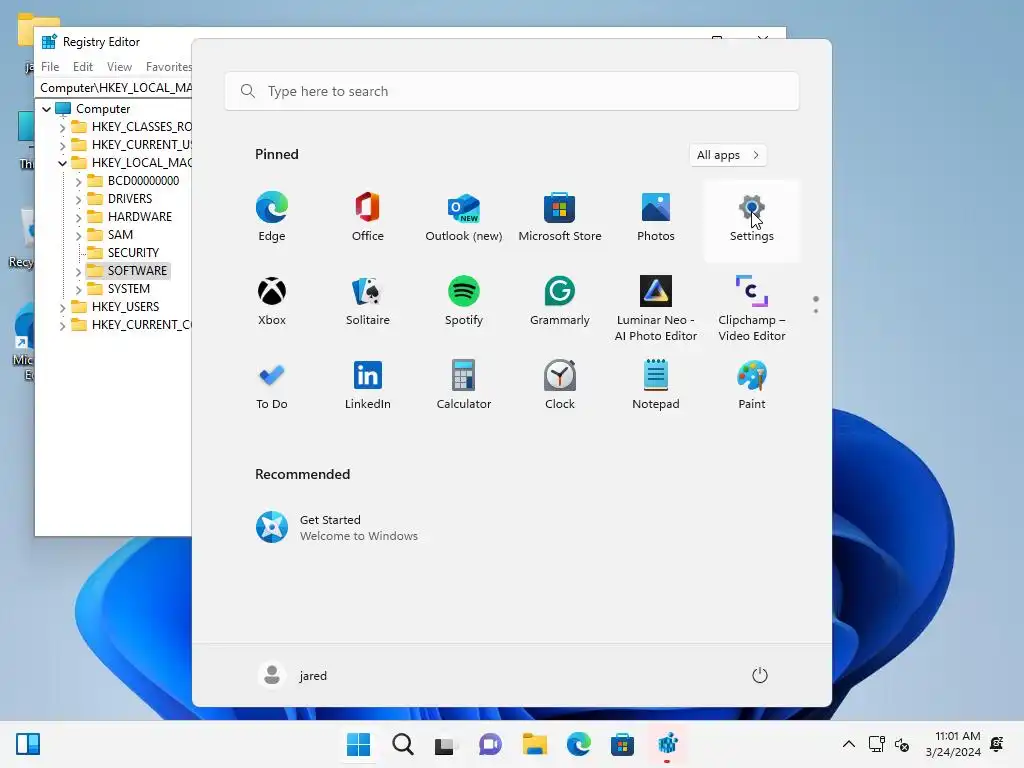
Task: Open Outlook (new) in Start menu
Action: tap(464, 217)
